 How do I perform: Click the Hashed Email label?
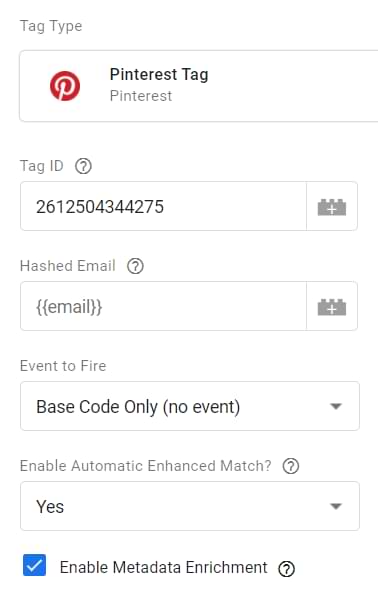(x=68, y=266)
